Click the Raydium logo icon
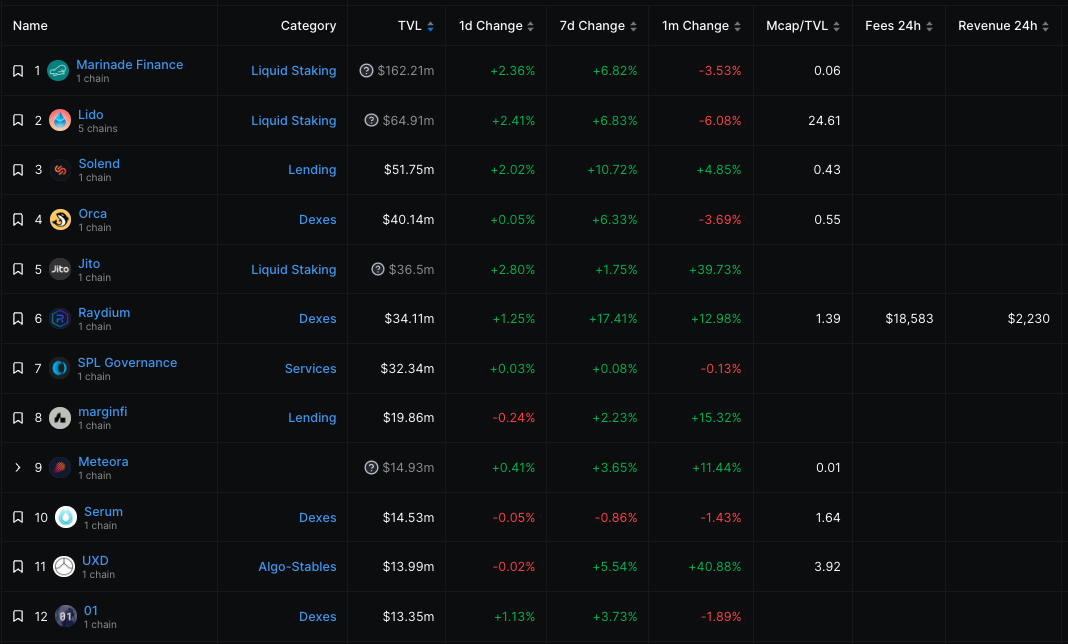This screenshot has height=644, width=1068. click(60, 319)
